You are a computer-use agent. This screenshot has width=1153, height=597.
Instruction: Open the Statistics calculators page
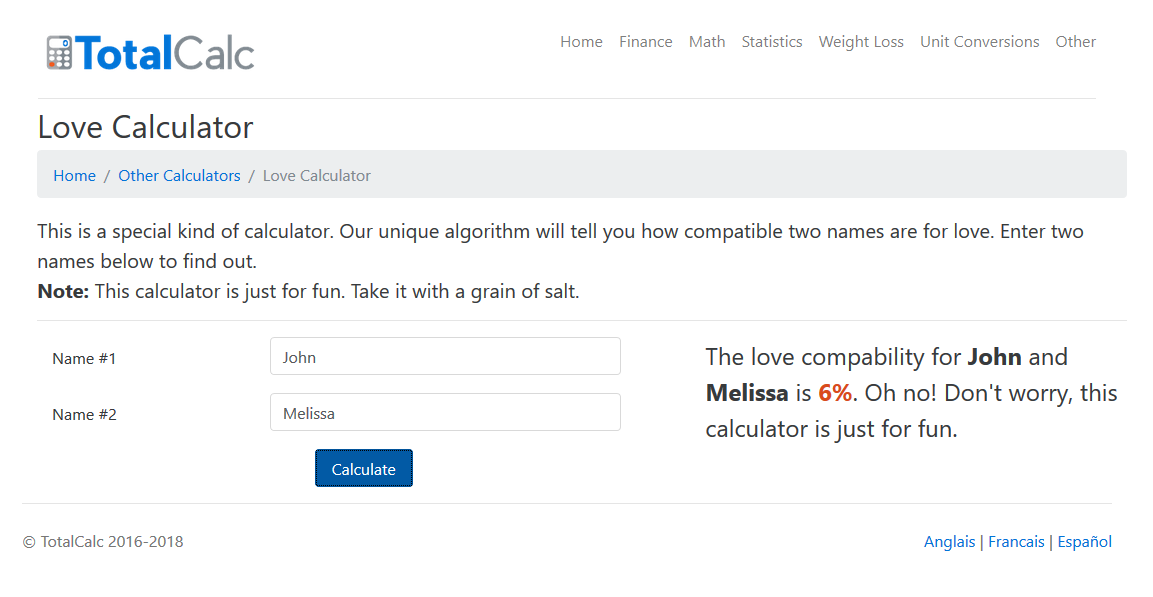[x=771, y=41]
